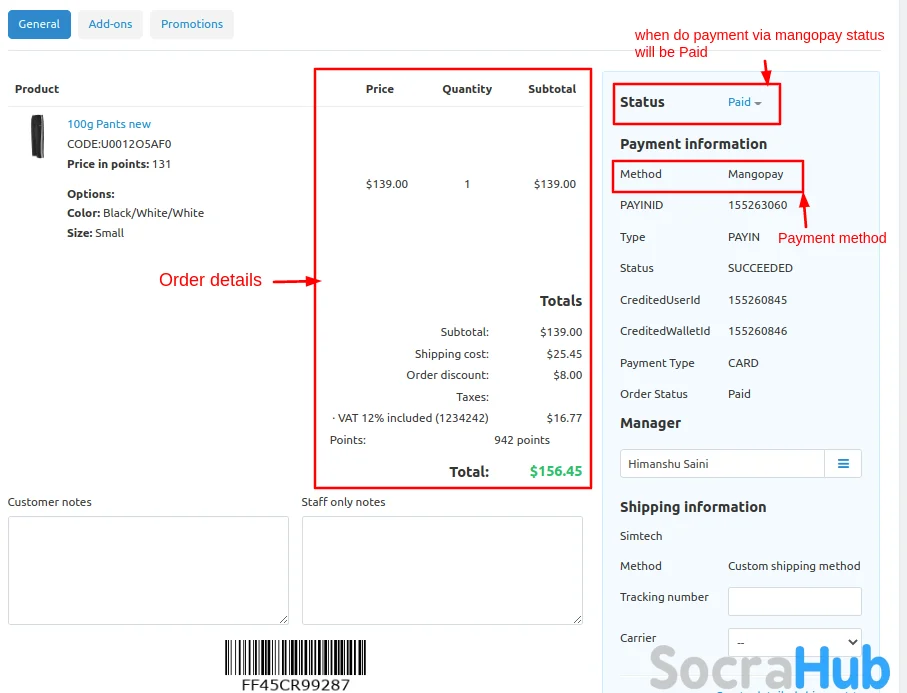Focus the Tracking number field
Image resolution: width=907 pixels, height=693 pixels.
(x=794, y=601)
